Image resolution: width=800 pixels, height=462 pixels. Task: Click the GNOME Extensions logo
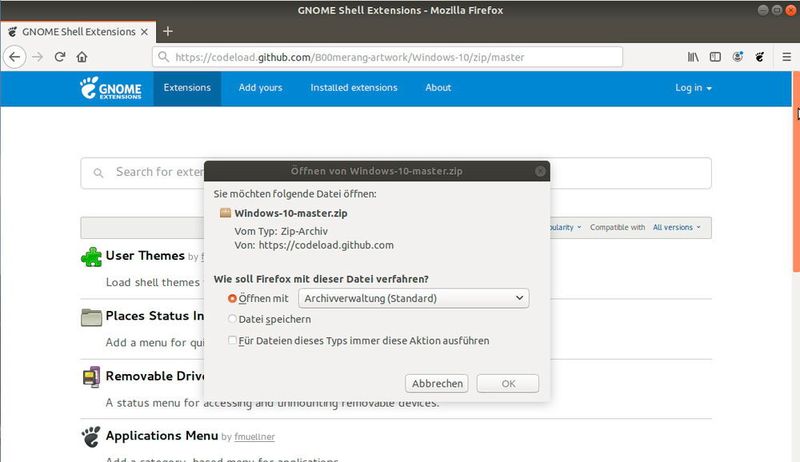point(111,88)
